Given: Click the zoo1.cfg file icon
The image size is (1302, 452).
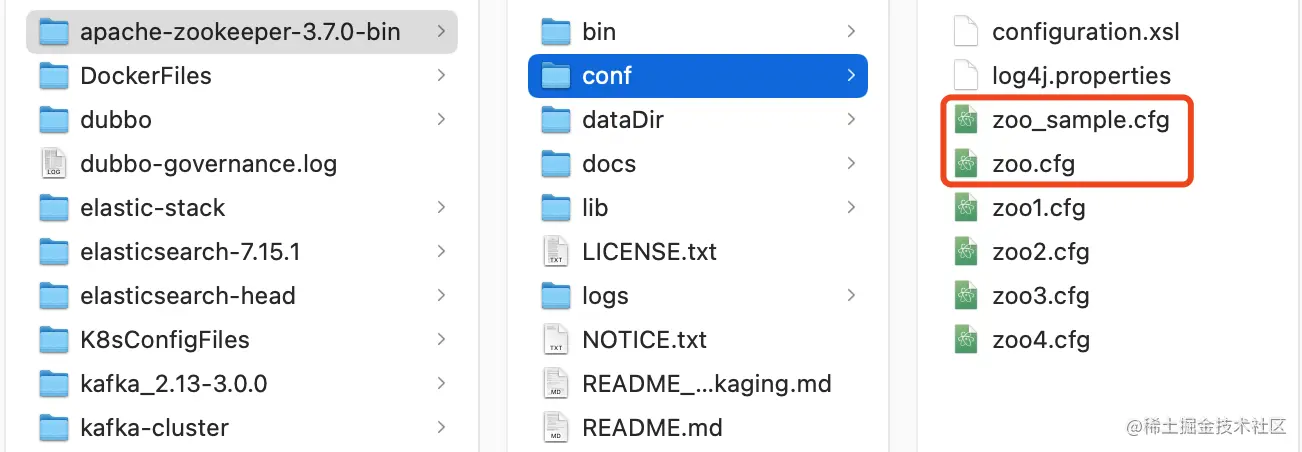Looking at the screenshot, I should pyautogui.click(x=965, y=208).
